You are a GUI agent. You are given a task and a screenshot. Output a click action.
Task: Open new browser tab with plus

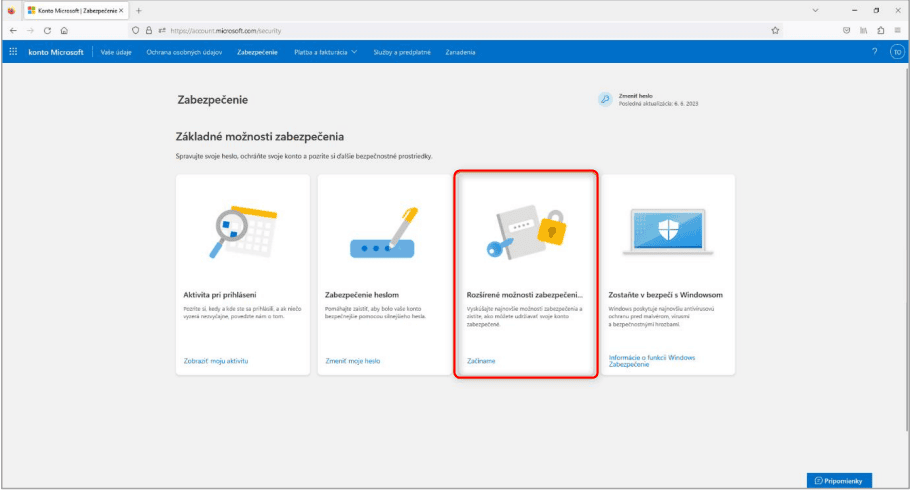138,10
